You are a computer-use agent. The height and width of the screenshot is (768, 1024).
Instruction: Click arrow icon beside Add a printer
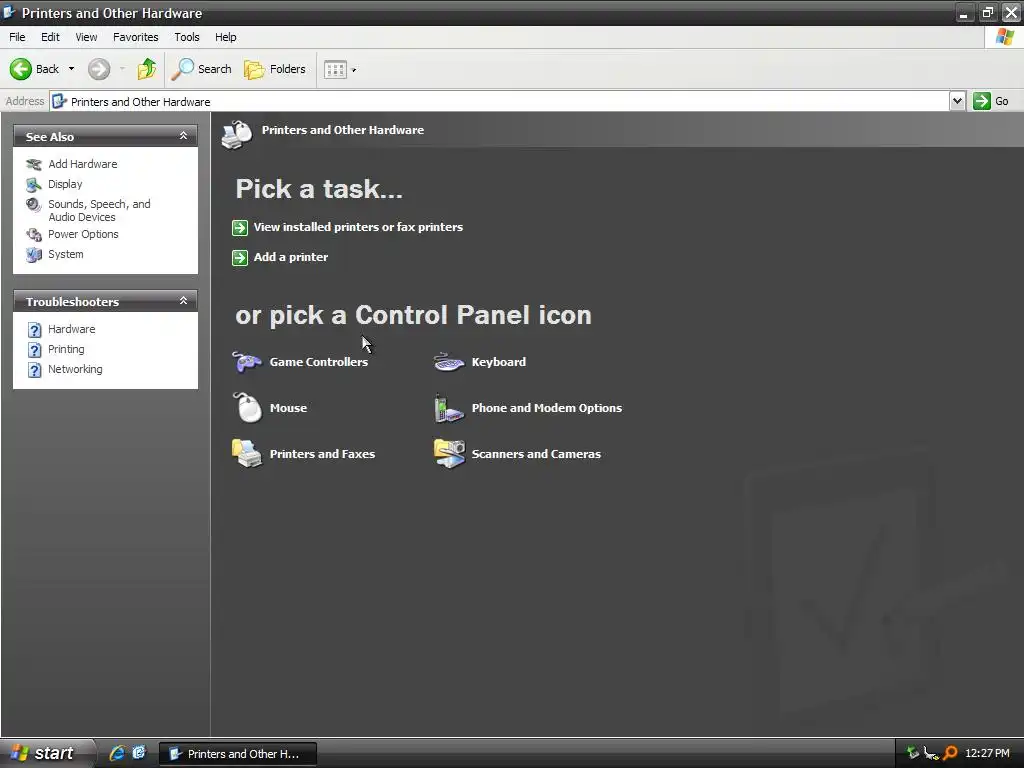(x=240, y=257)
